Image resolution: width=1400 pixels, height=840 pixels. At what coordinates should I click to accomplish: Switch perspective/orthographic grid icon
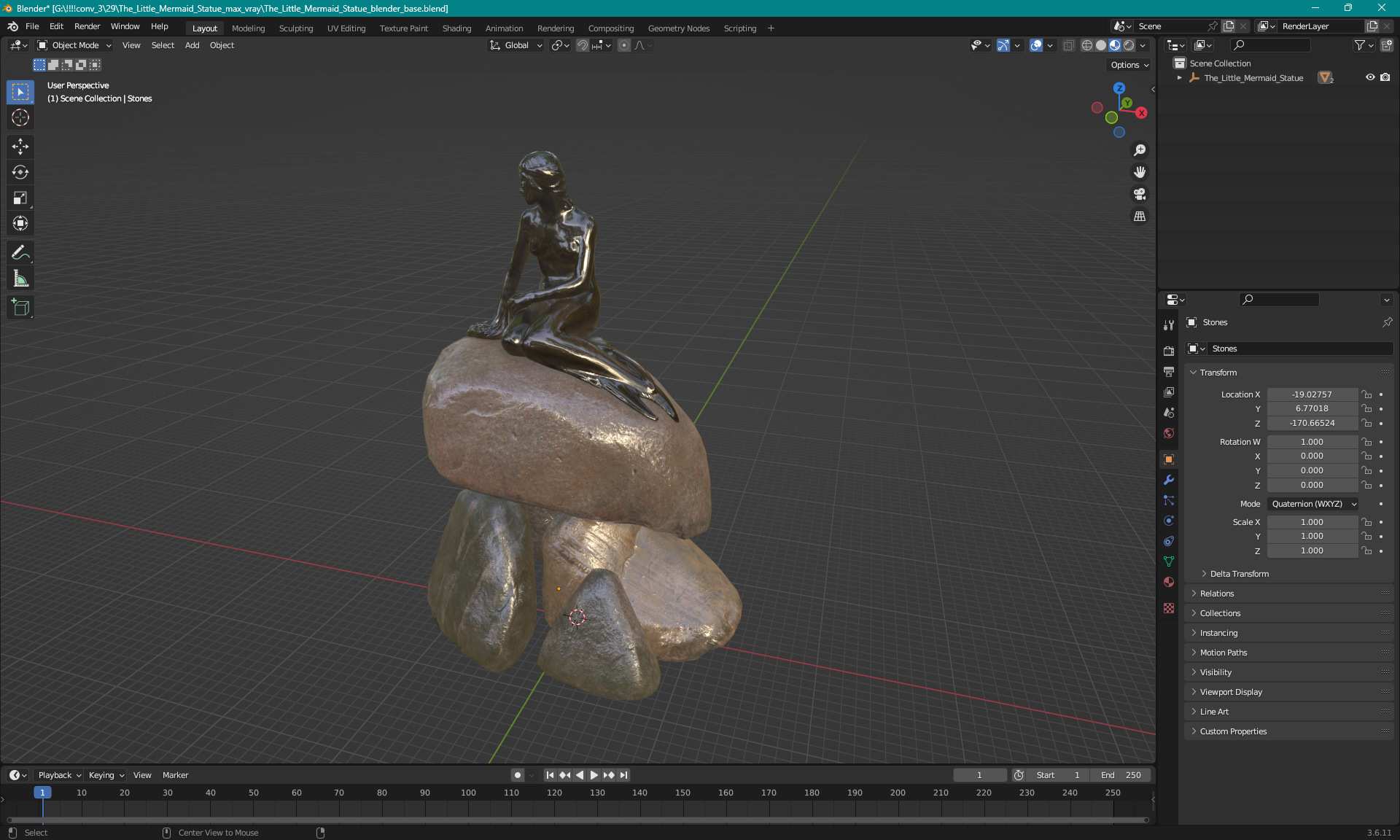[x=1139, y=216]
